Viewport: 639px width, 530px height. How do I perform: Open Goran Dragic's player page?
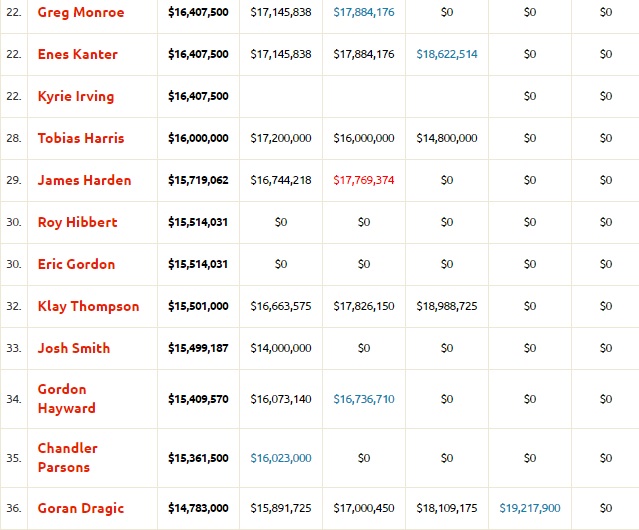80,508
